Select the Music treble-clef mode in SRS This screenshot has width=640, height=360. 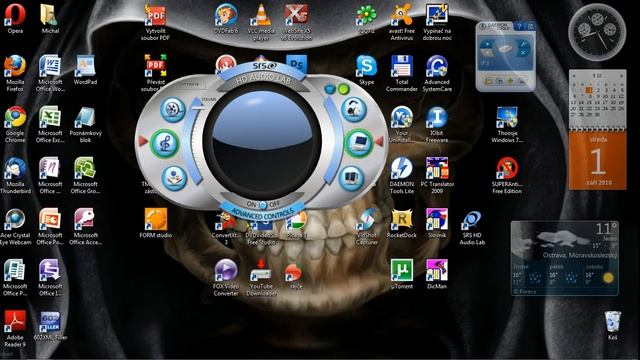[164, 143]
